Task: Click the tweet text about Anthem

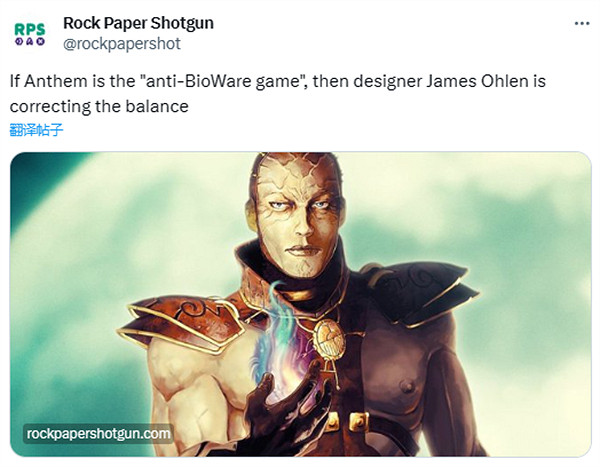Action: click(278, 94)
